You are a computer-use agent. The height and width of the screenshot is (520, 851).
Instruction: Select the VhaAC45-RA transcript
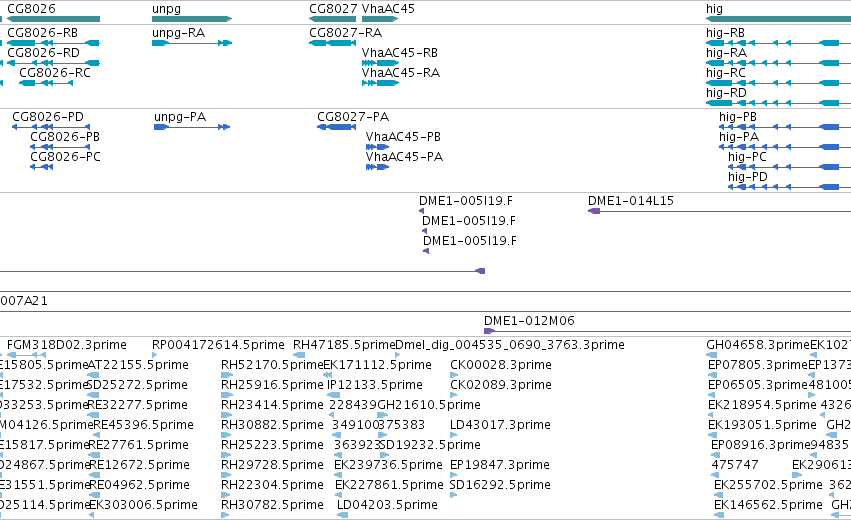pos(380,83)
